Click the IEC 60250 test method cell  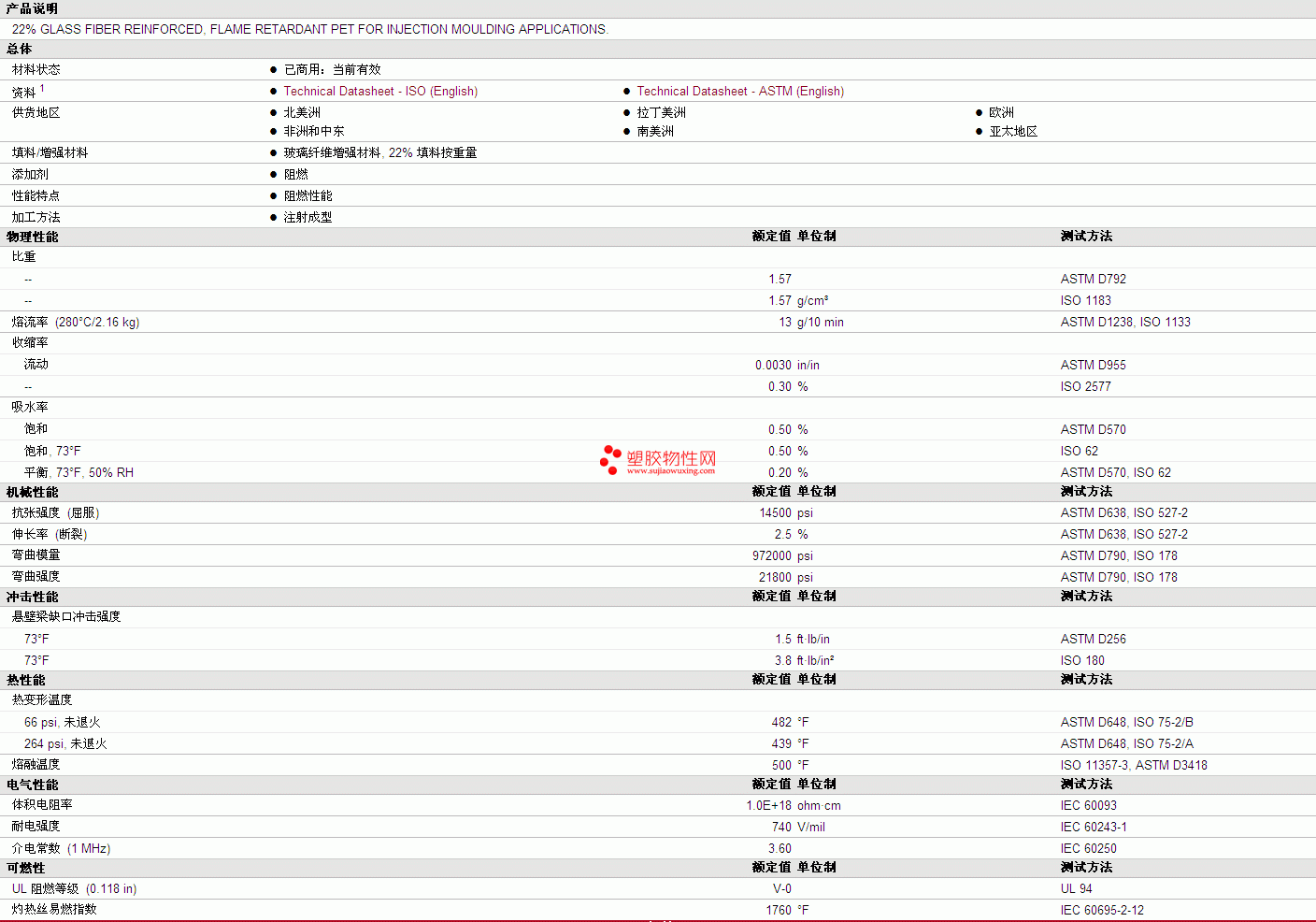[1089, 848]
